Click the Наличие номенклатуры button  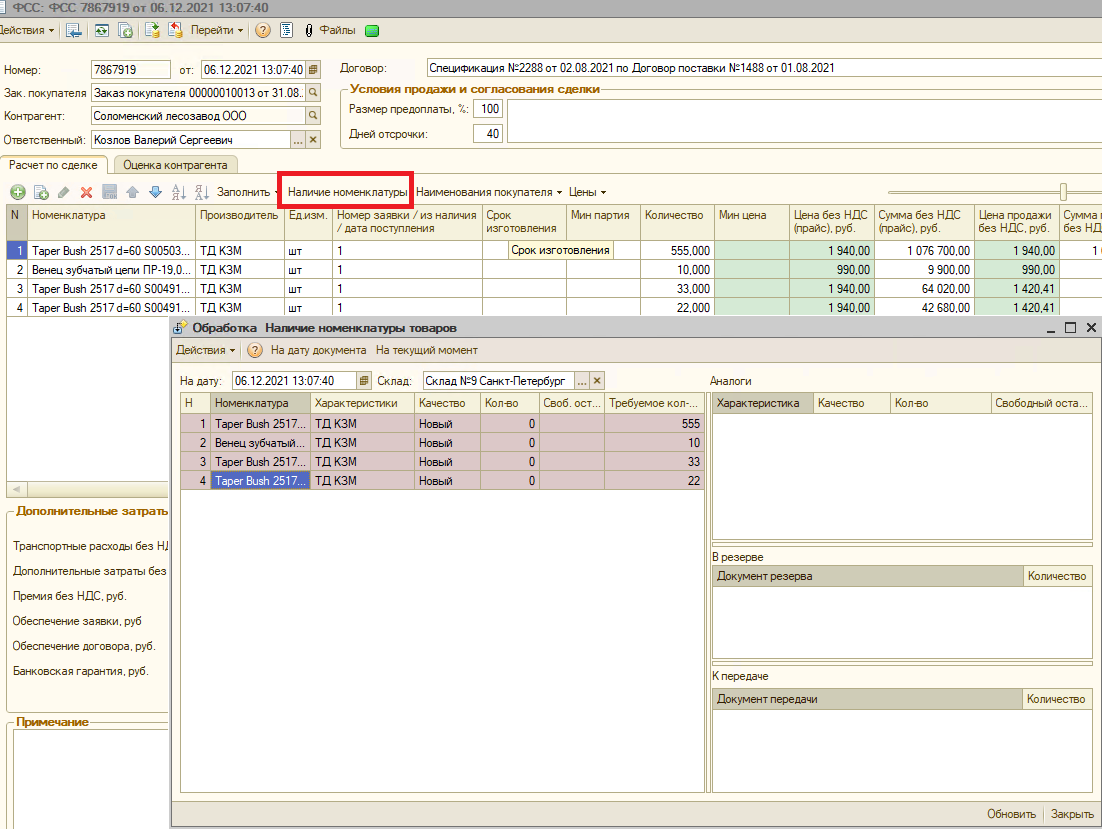pos(347,192)
